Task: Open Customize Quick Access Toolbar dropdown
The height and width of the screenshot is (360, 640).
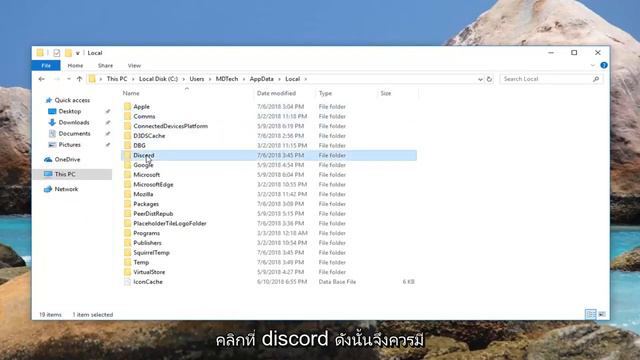Action: tap(78, 53)
